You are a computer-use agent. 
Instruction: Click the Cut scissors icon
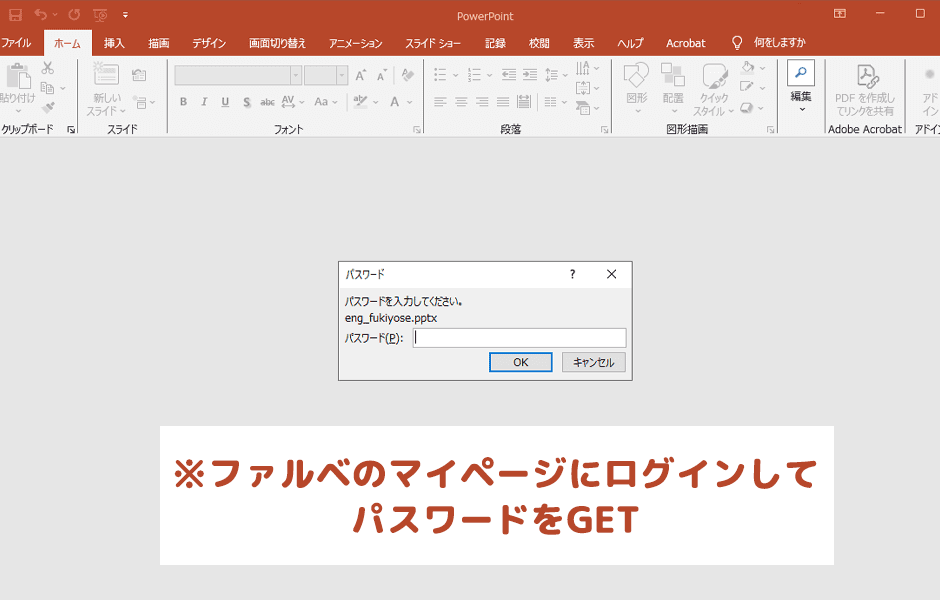(x=48, y=68)
